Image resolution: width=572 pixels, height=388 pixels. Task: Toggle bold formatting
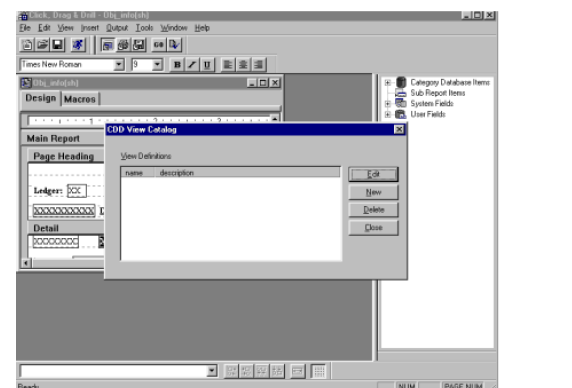(x=177, y=65)
